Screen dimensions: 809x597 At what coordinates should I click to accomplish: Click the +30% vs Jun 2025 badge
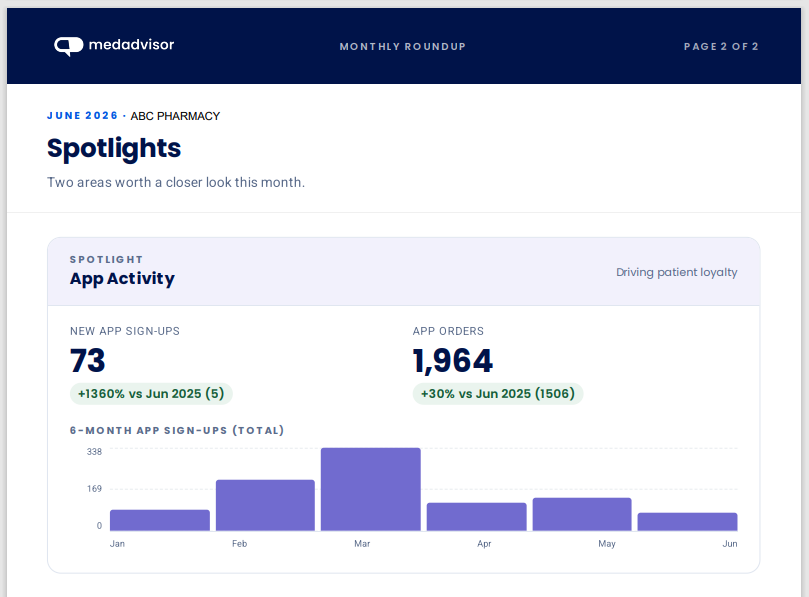pos(498,394)
